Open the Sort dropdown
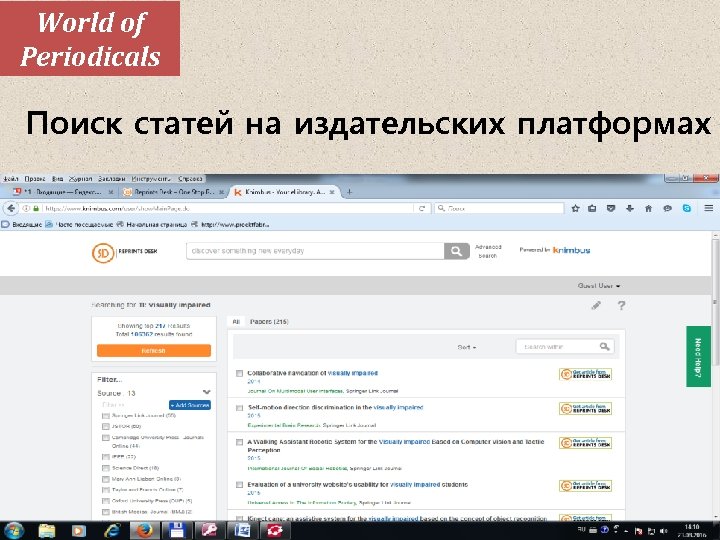This screenshot has height=540, width=720. tap(467, 347)
